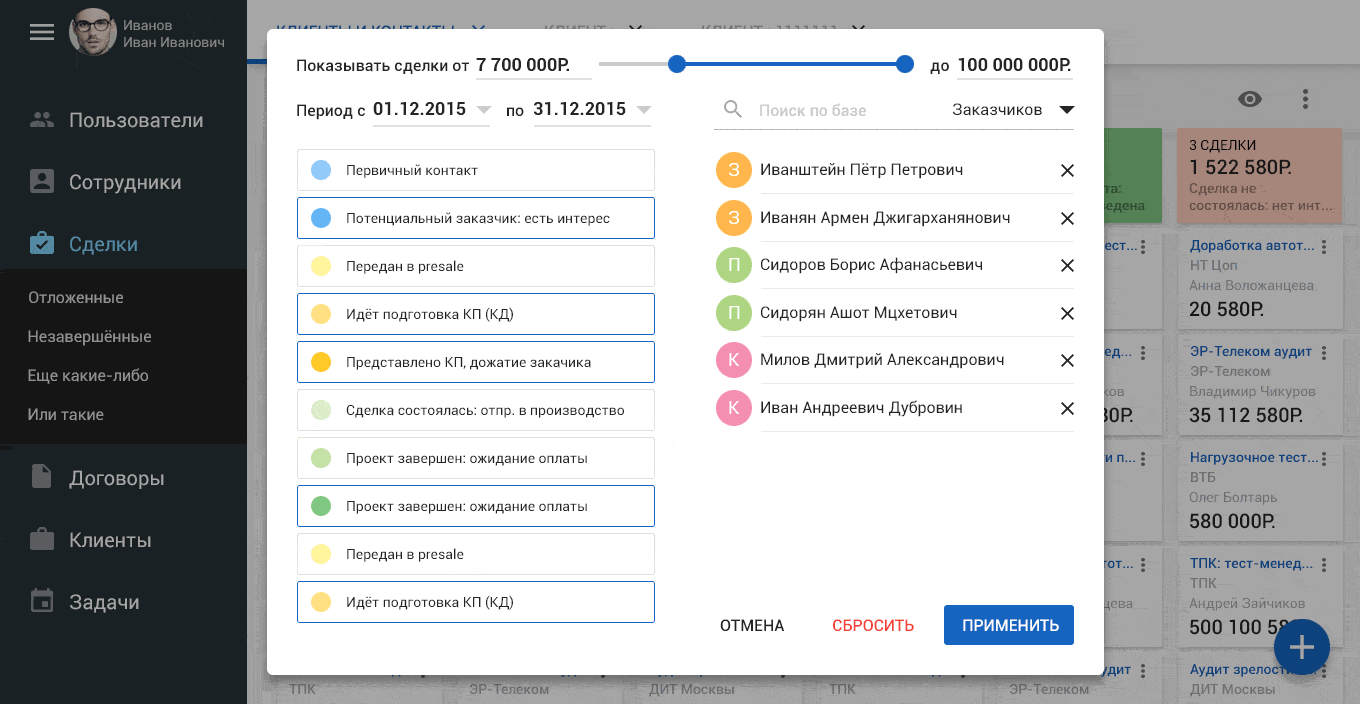1360x704 pixels.
Task: Click green П avatar of Сидоров
Action: click(734, 265)
